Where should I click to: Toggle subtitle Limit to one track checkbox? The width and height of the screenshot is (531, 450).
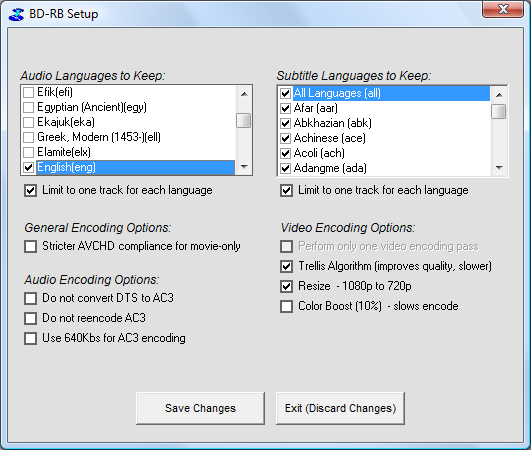(286, 190)
